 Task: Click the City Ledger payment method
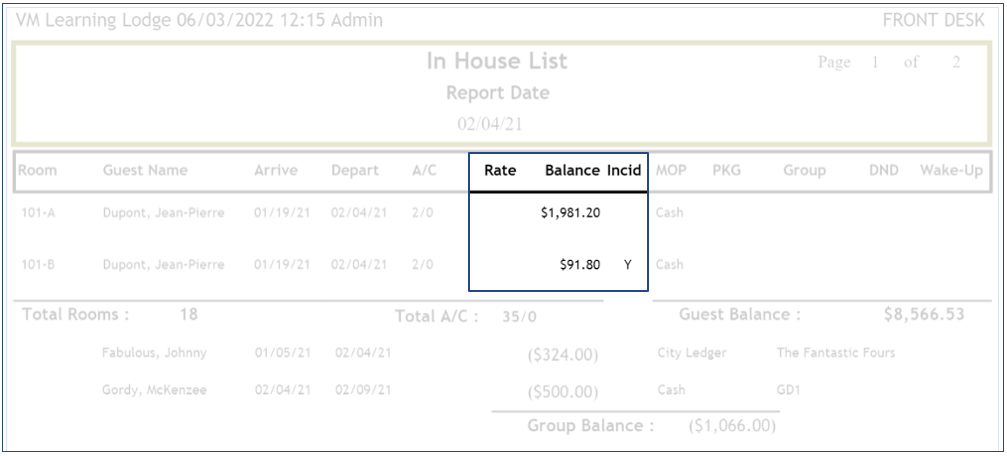click(690, 353)
